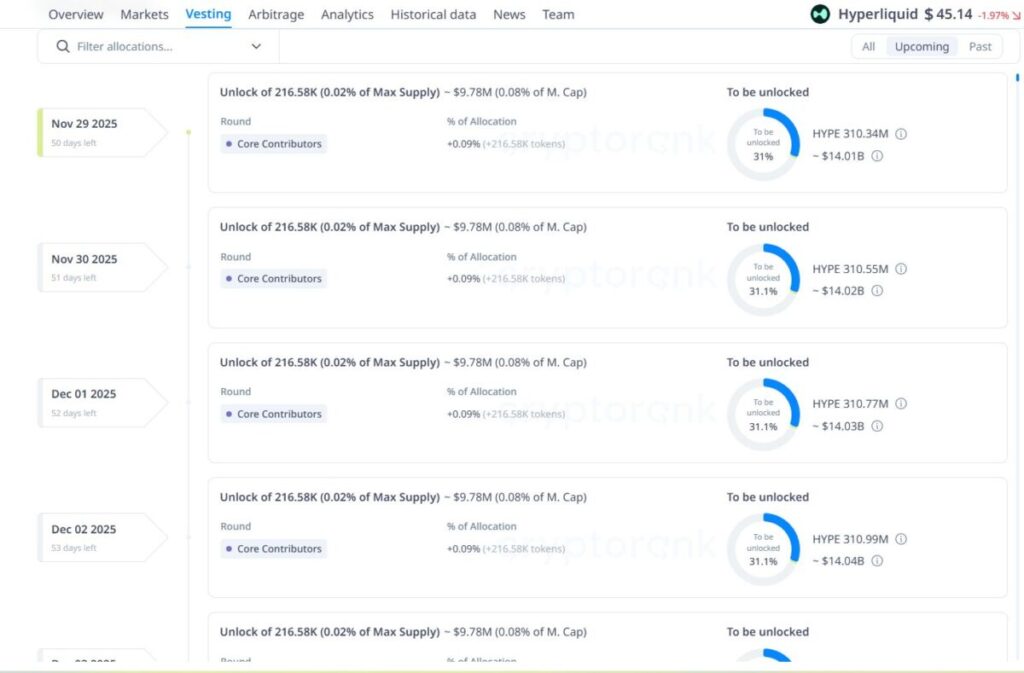This screenshot has width=1024, height=673.
Task: Click info icon beside ~$14.03B value
Action: click(877, 426)
